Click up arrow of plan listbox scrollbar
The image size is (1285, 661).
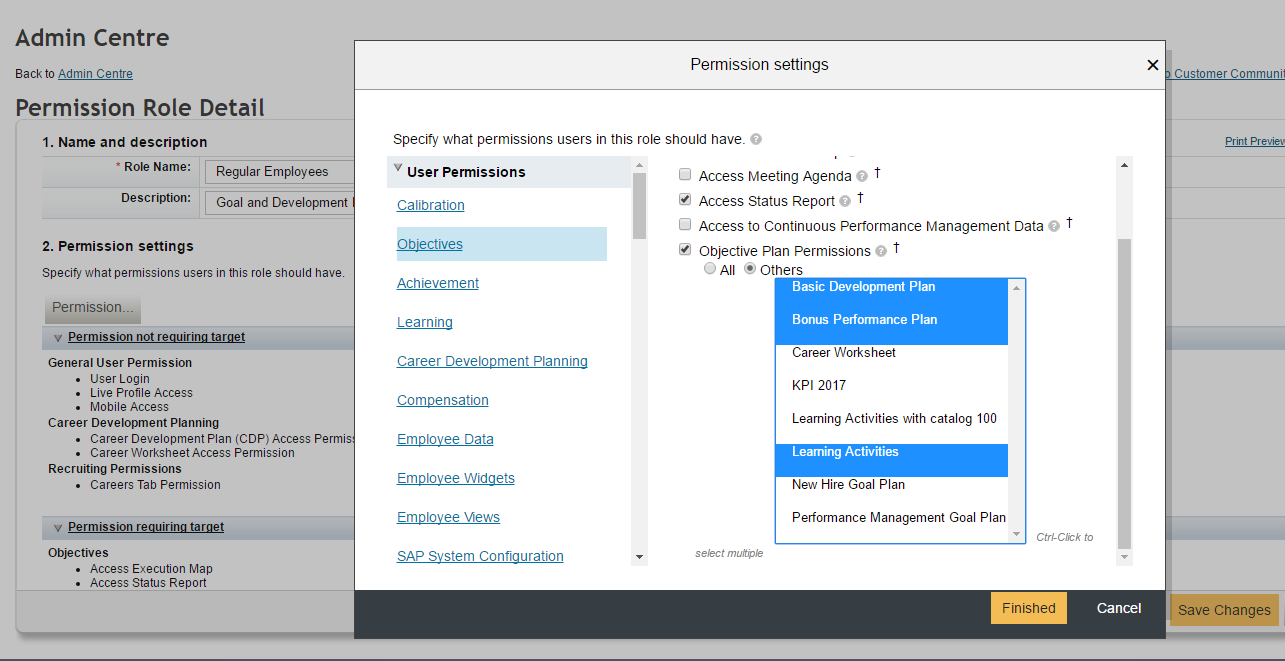pos(1017,288)
